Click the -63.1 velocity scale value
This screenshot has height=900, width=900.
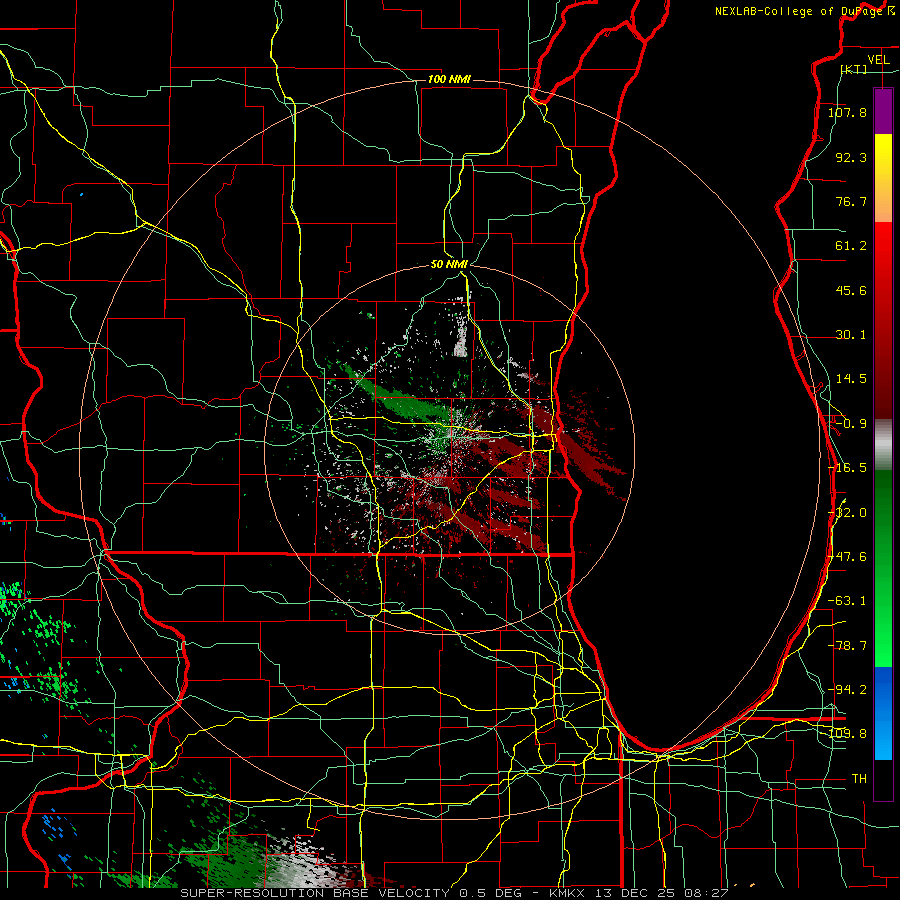pos(847,601)
